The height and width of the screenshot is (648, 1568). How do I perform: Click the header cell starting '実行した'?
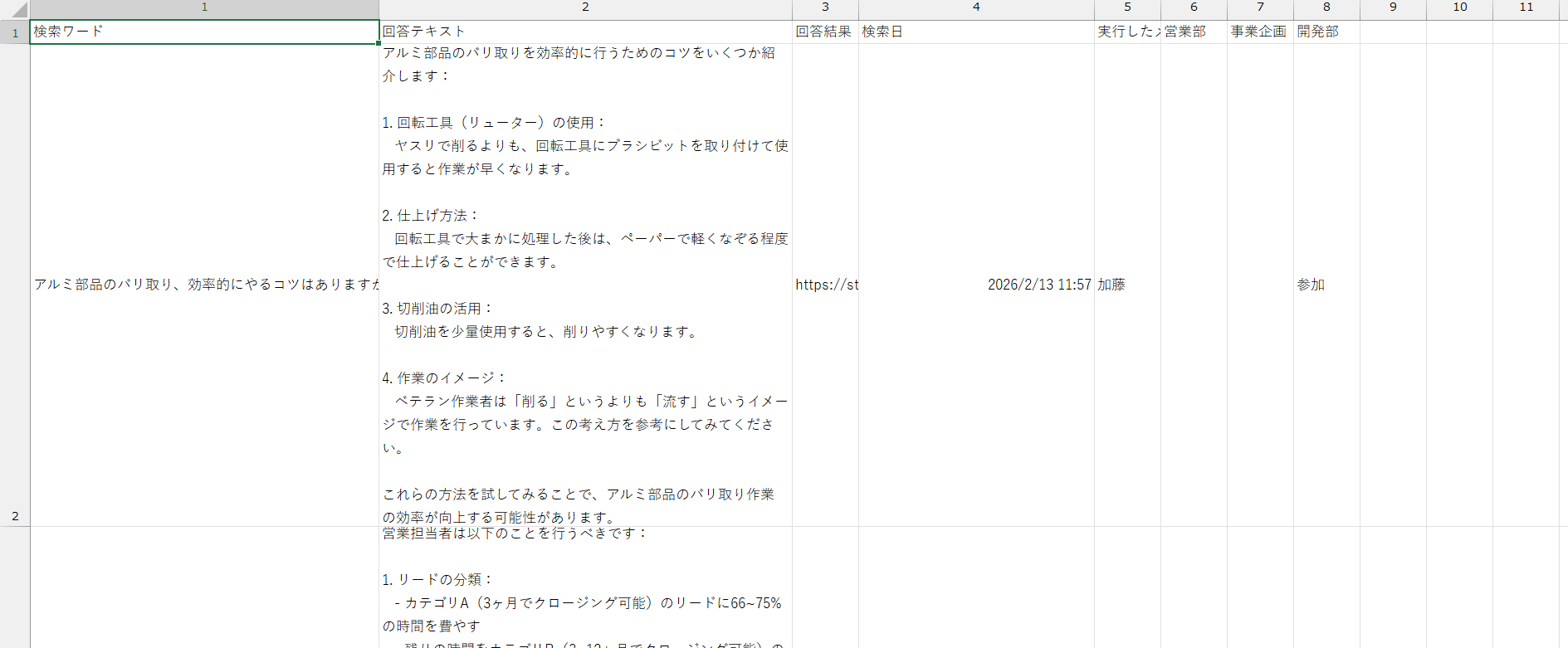click(x=1127, y=32)
